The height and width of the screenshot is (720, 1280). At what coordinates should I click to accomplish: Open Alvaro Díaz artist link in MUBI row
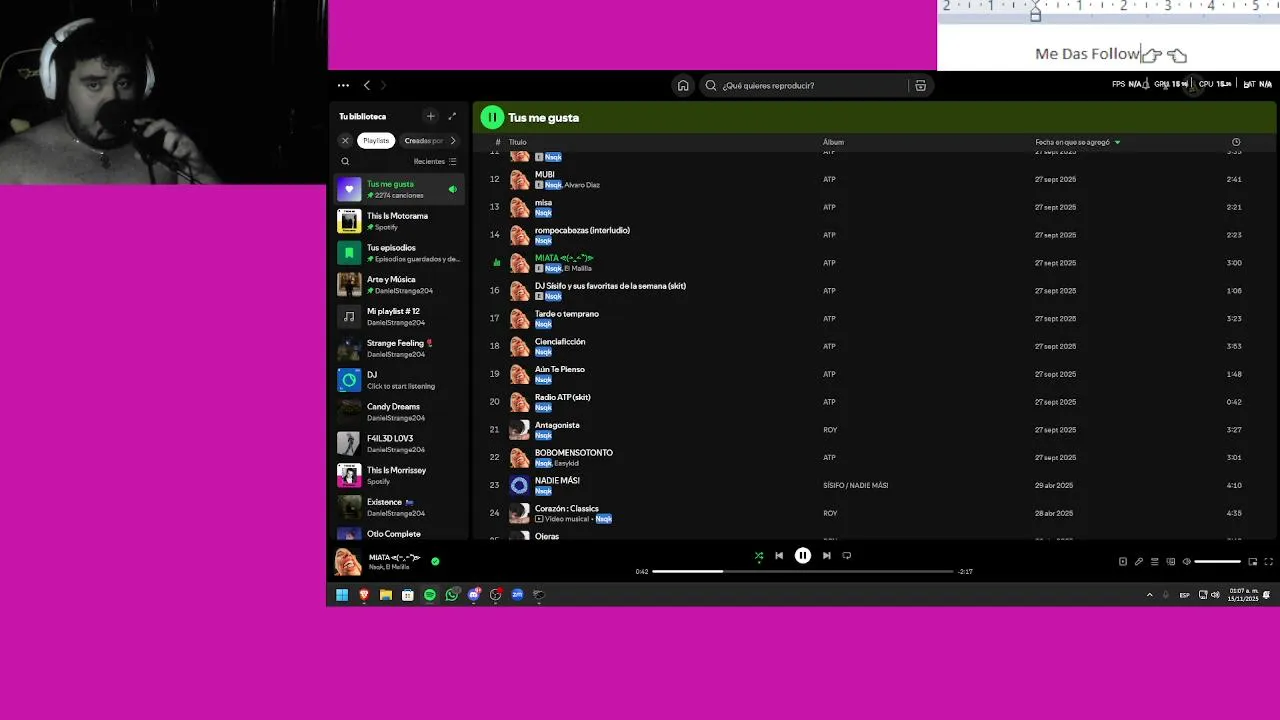click(582, 185)
